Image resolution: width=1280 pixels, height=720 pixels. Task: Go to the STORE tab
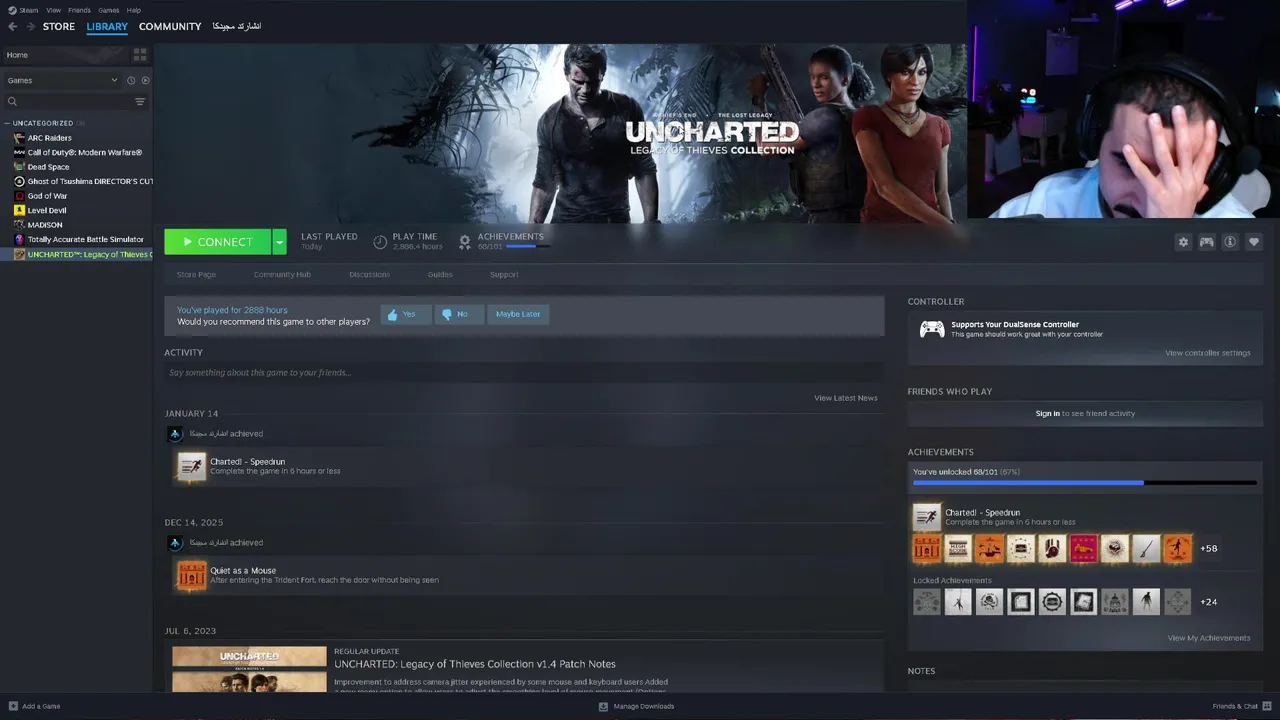(x=58, y=26)
